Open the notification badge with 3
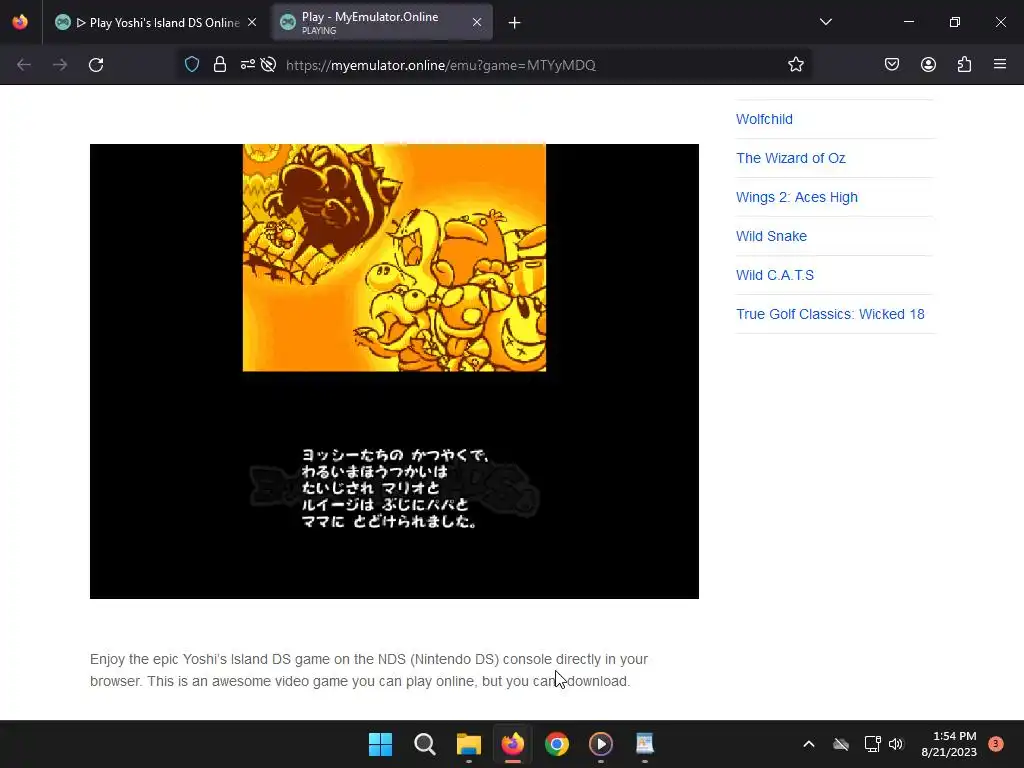 click(x=995, y=744)
